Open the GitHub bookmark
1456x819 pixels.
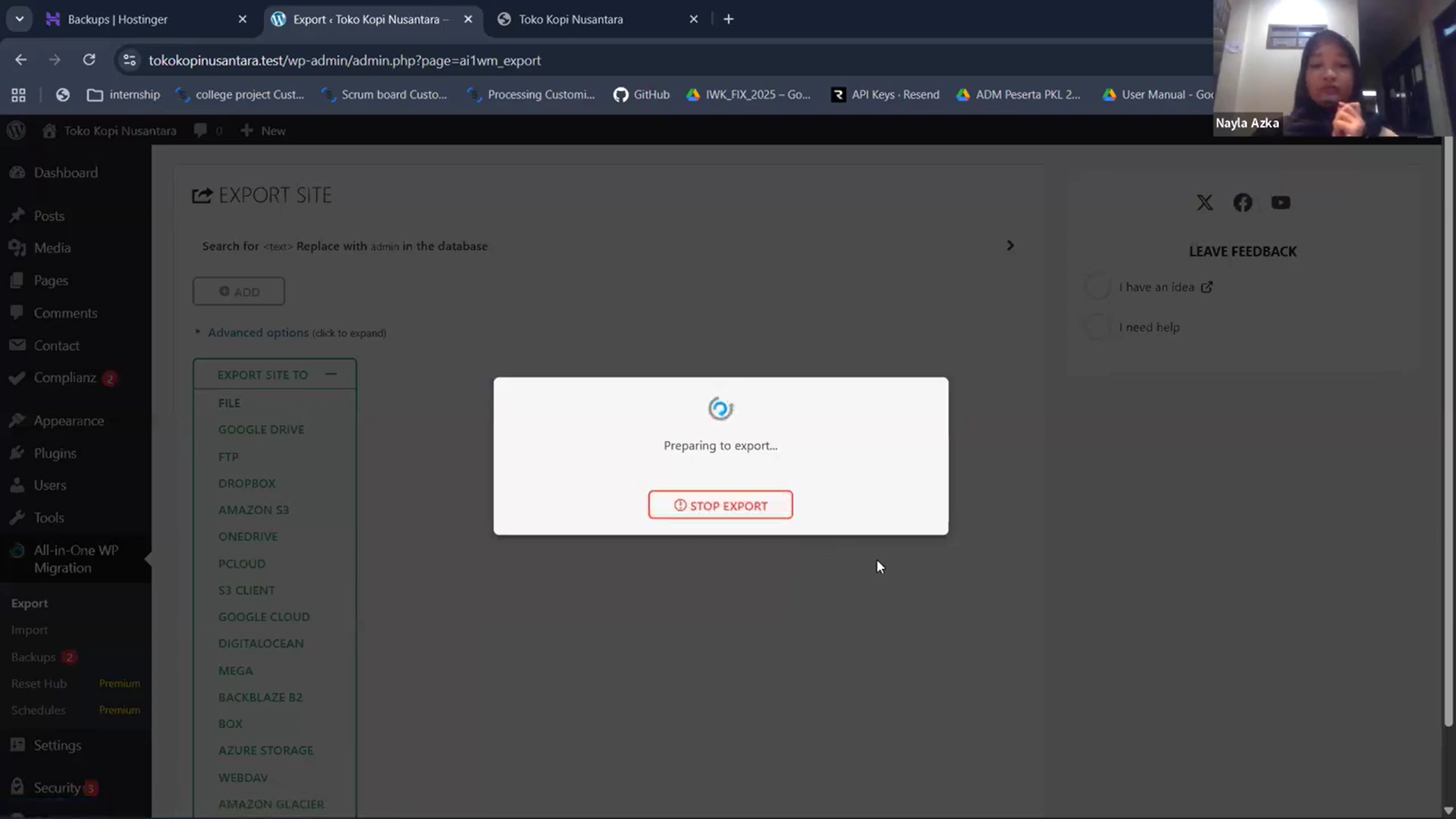(642, 95)
